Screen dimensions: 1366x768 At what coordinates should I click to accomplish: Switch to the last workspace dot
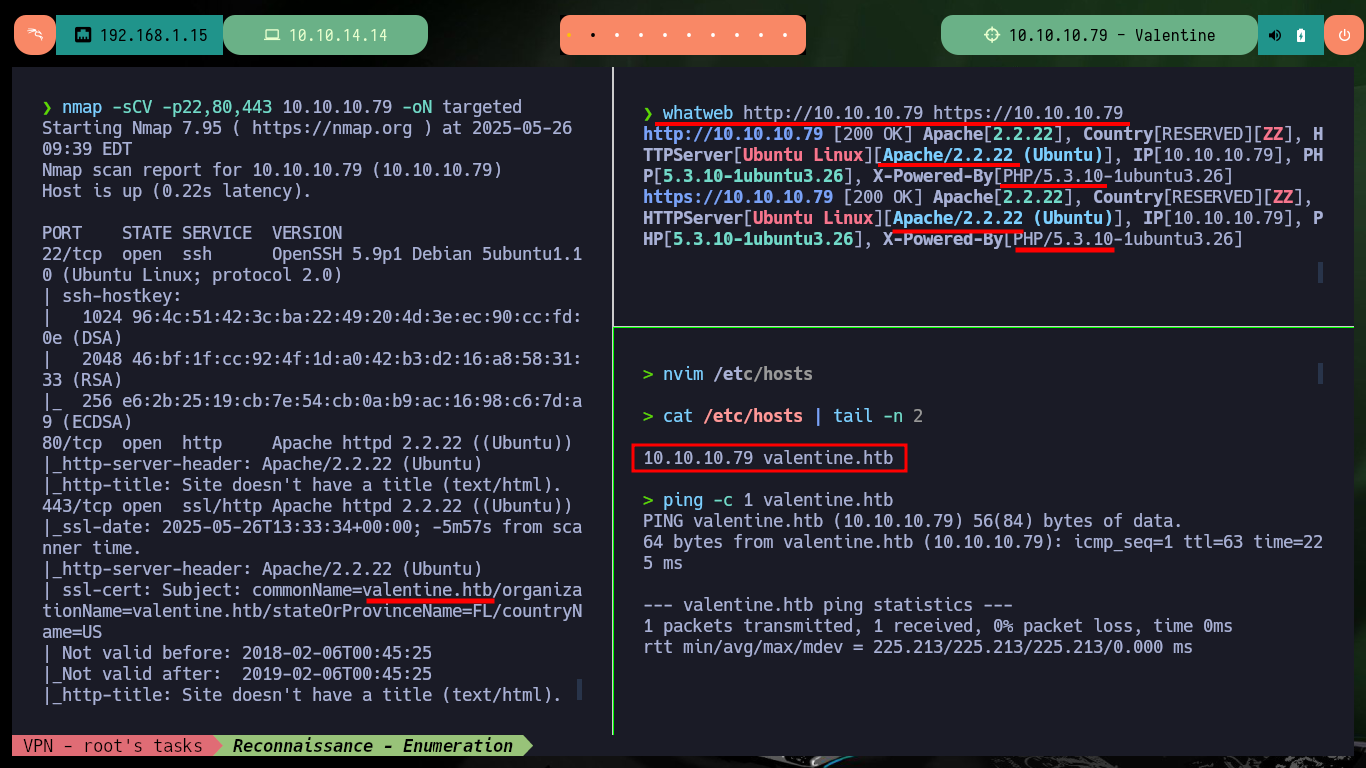pos(785,35)
